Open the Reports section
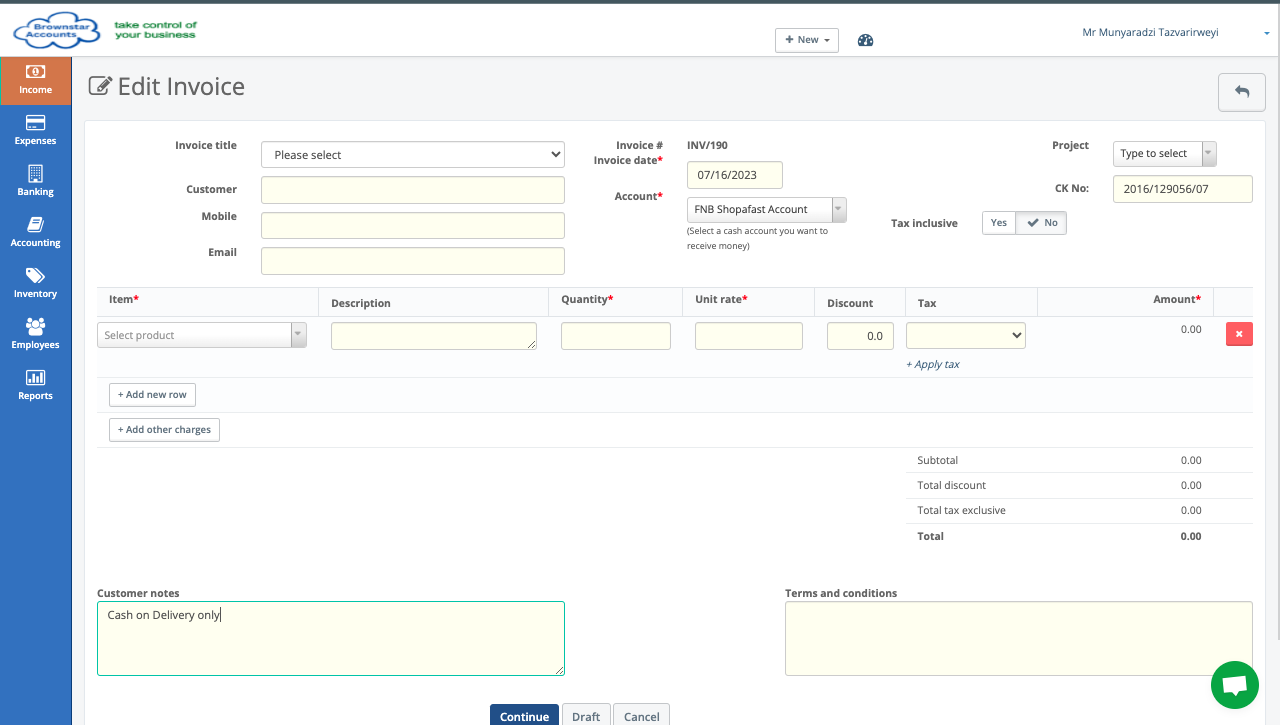 (36, 385)
